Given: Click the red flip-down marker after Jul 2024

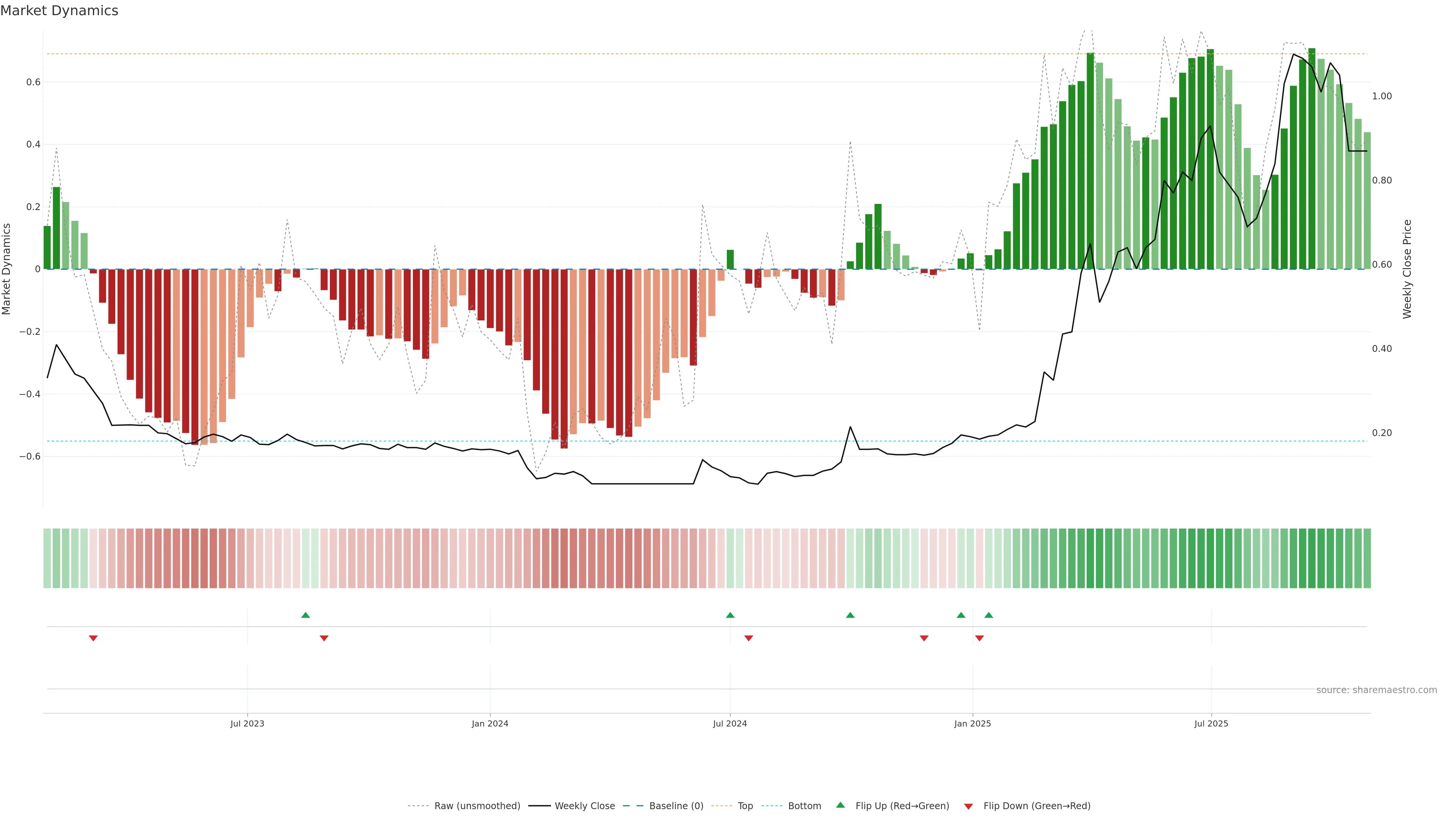Looking at the screenshot, I should (749, 638).
